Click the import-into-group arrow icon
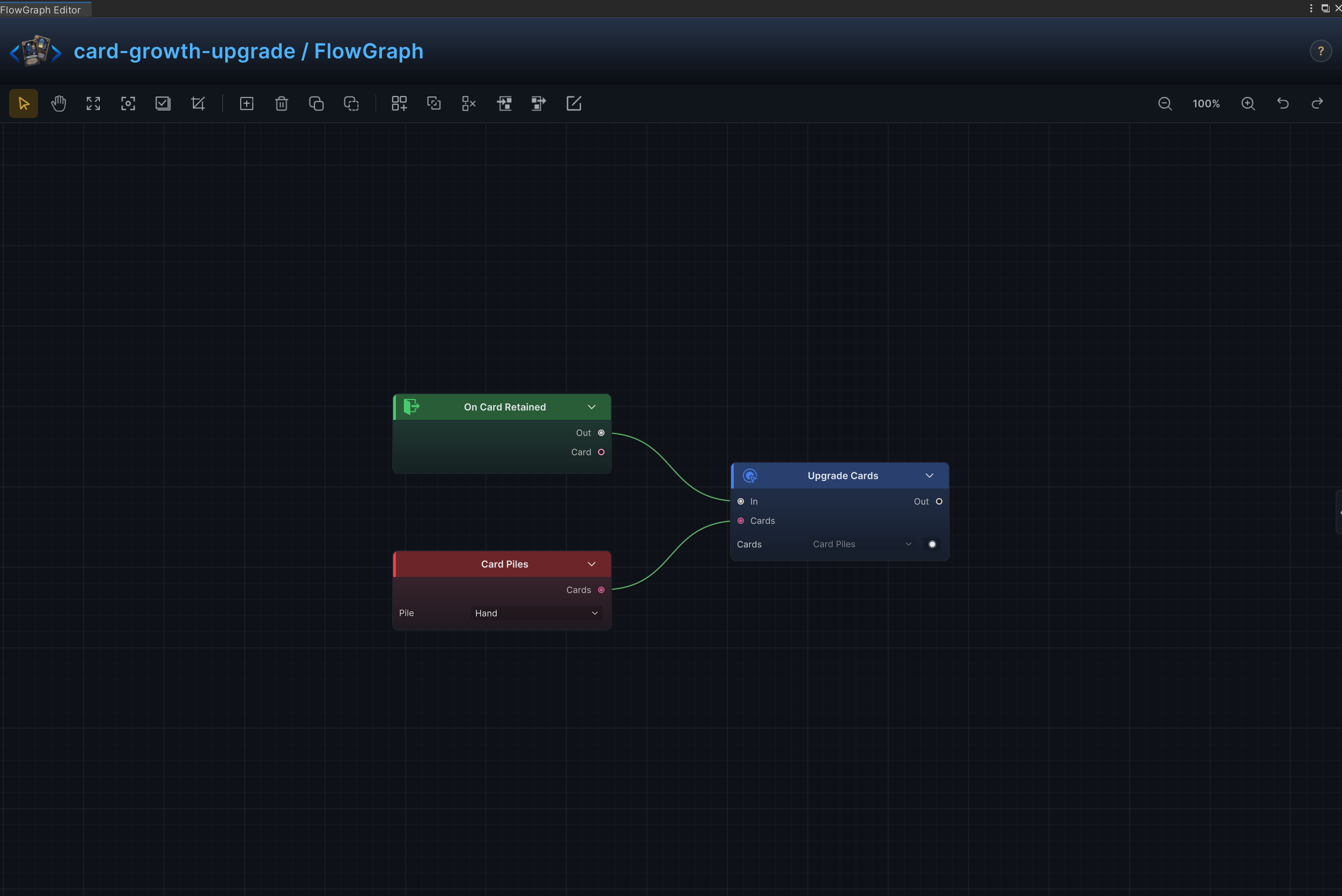1342x896 pixels. 504,103
